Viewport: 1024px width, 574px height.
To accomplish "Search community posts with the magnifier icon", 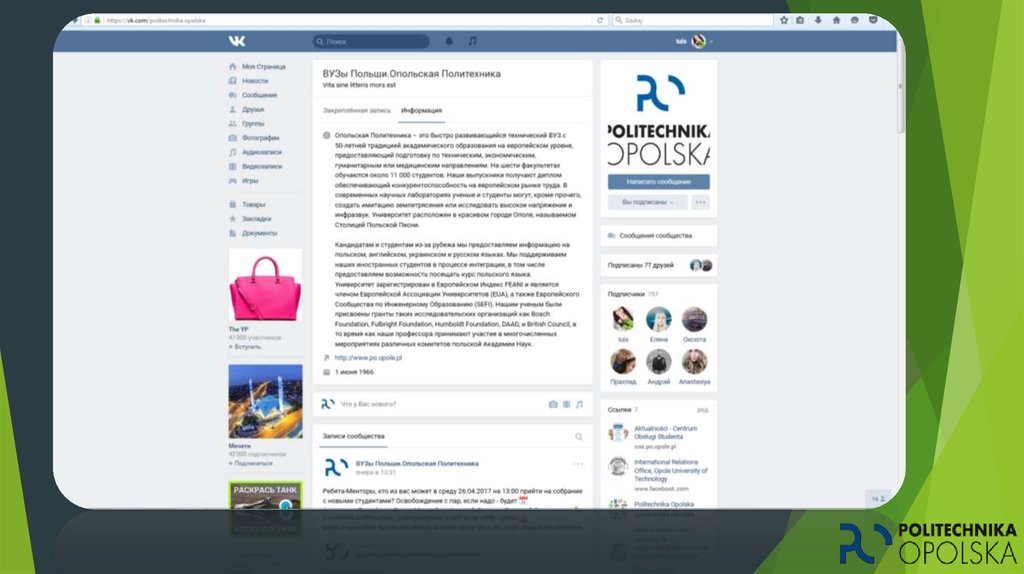I will 578,437.
